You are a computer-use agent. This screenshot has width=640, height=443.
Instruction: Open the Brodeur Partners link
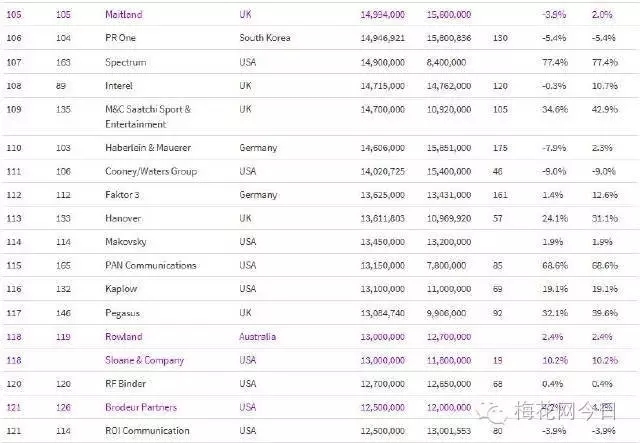tap(140, 407)
